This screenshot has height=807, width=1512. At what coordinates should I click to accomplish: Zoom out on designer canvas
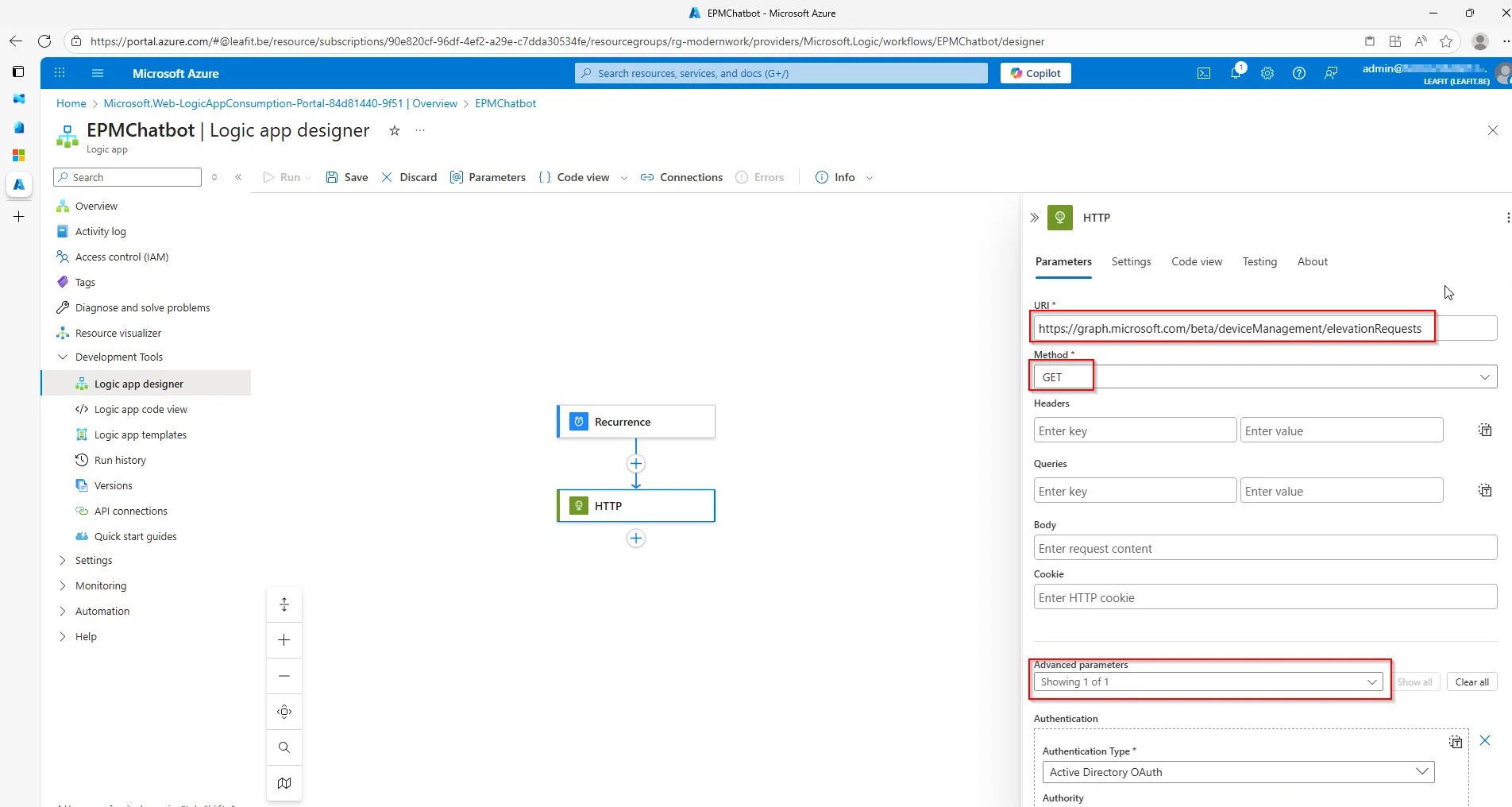(x=284, y=676)
